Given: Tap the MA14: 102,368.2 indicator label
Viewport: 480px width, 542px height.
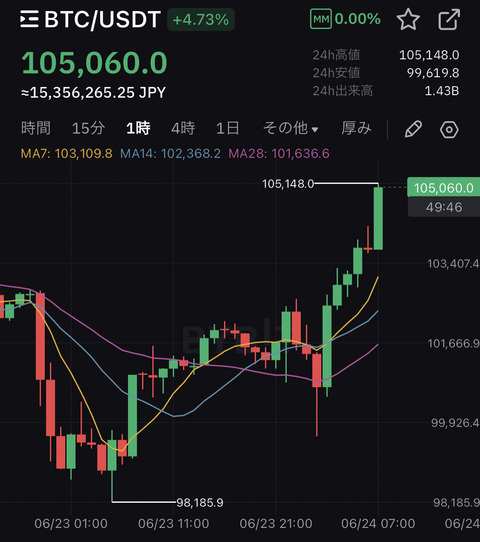Looking at the screenshot, I should (x=170, y=153).
